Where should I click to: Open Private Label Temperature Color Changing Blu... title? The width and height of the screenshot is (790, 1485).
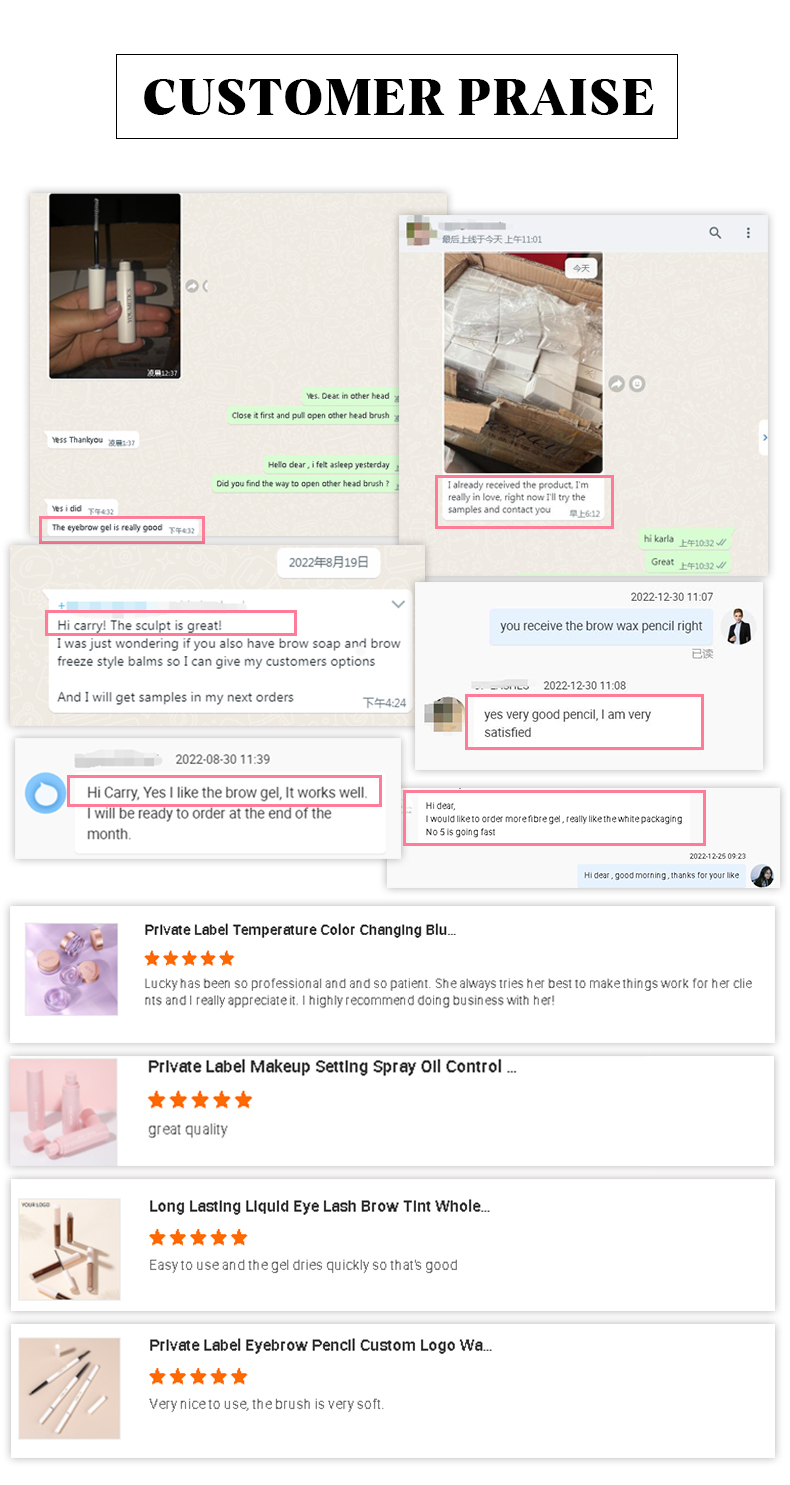300,930
